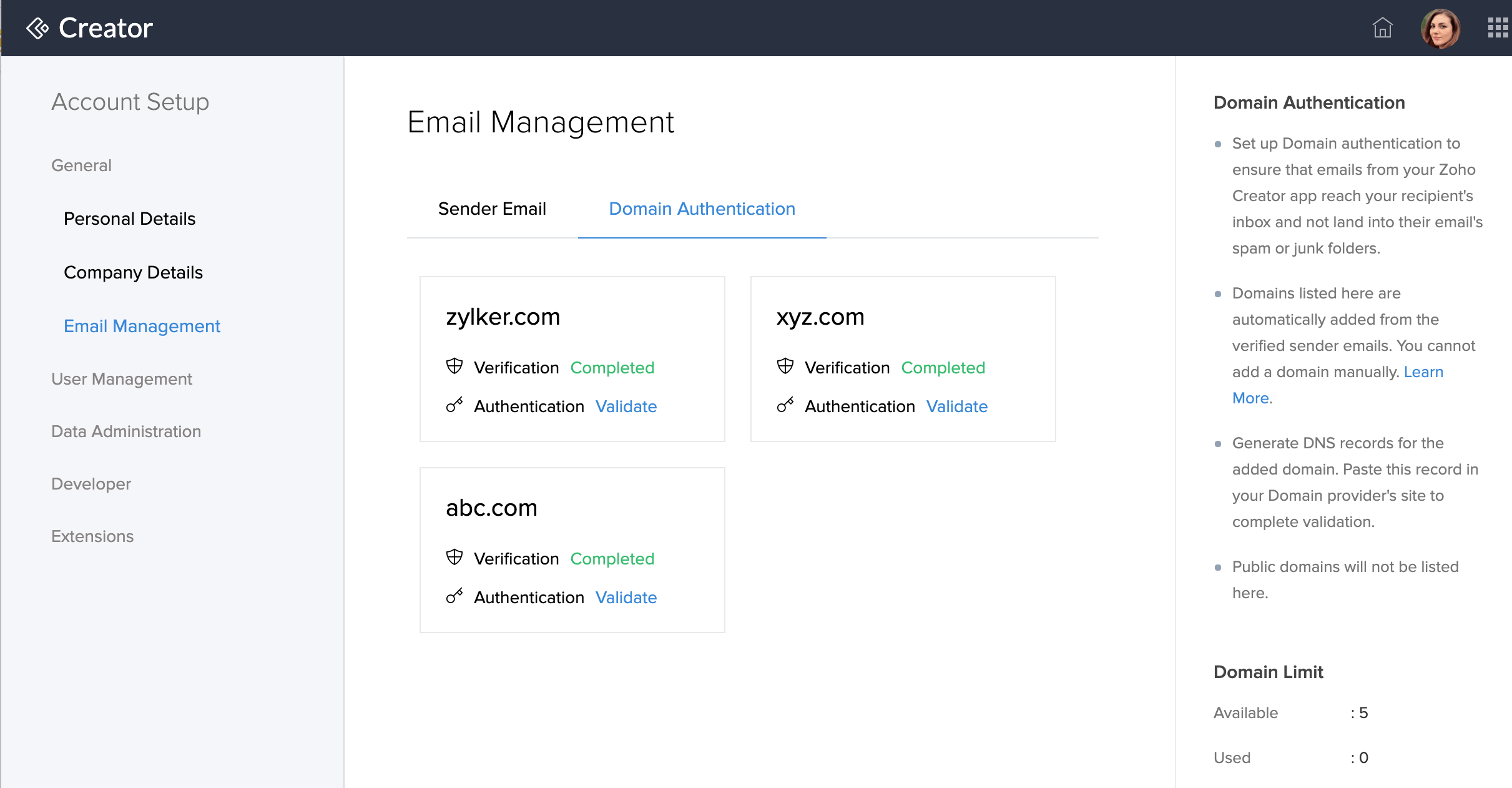Image resolution: width=1512 pixels, height=788 pixels.
Task: Open Personal Details page
Action: (130, 219)
